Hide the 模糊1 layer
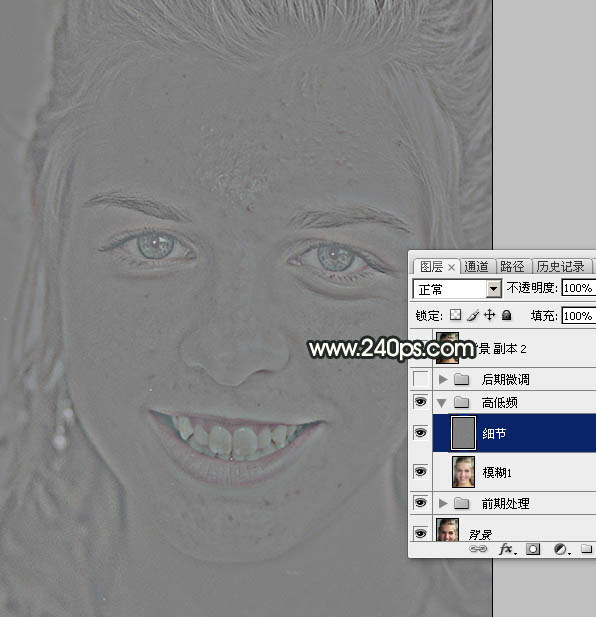The height and width of the screenshot is (617, 596). tap(420, 471)
